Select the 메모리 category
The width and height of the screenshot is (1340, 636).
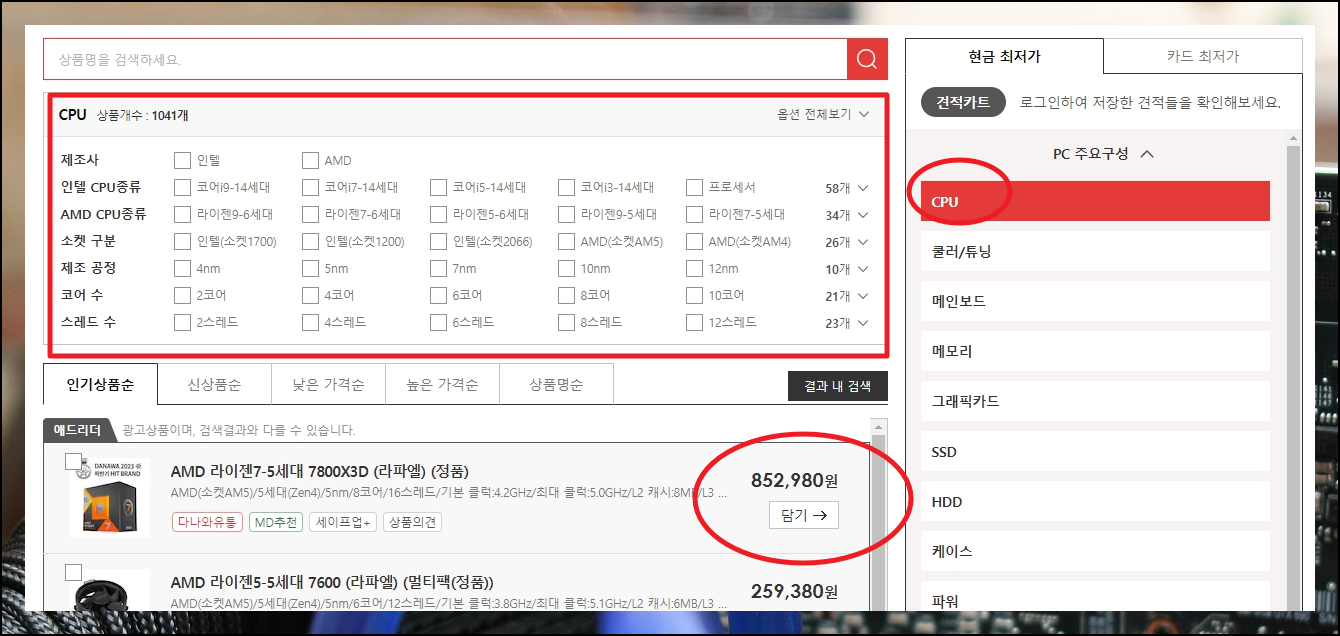coord(1095,351)
